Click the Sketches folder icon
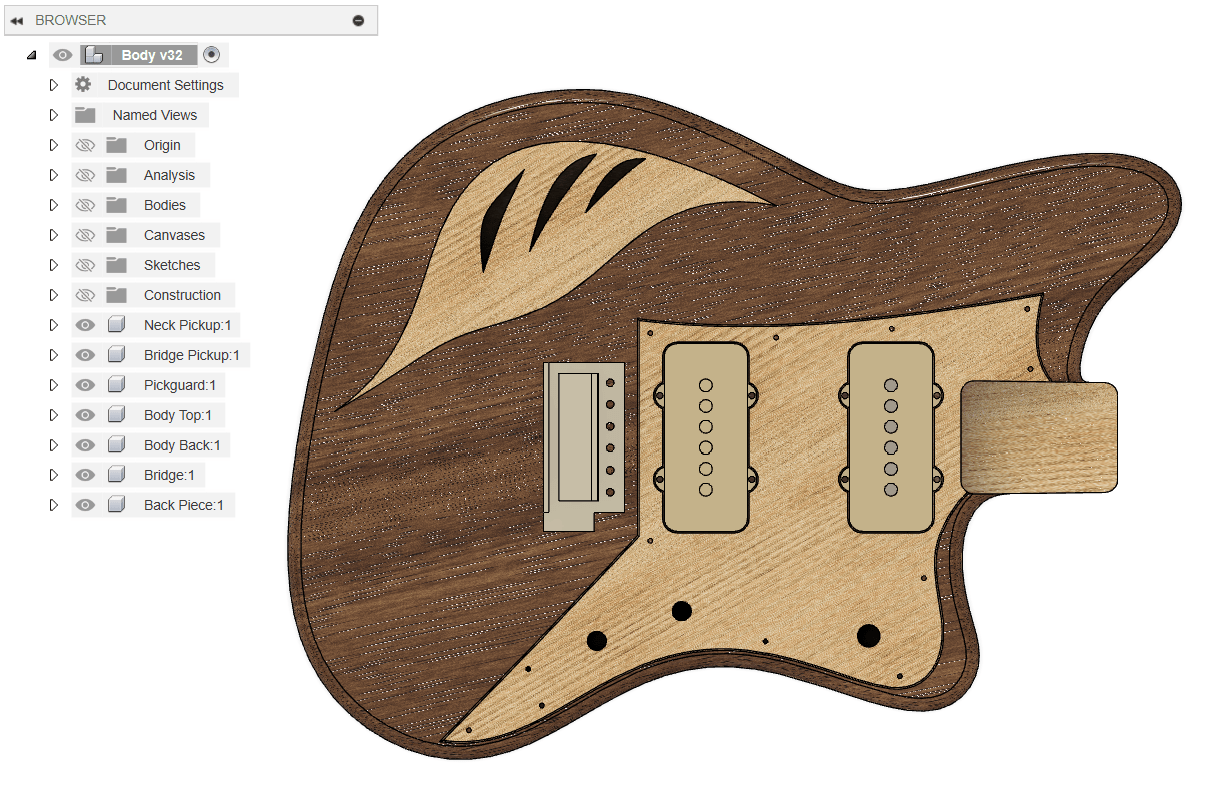 (116, 265)
